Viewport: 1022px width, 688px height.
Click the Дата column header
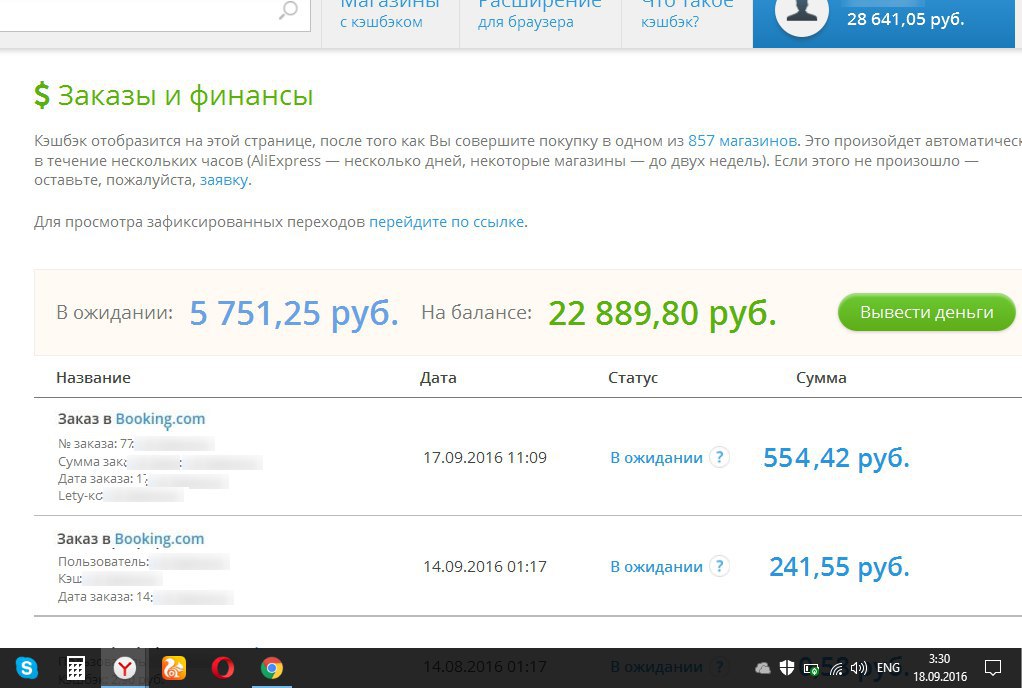click(438, 378)
